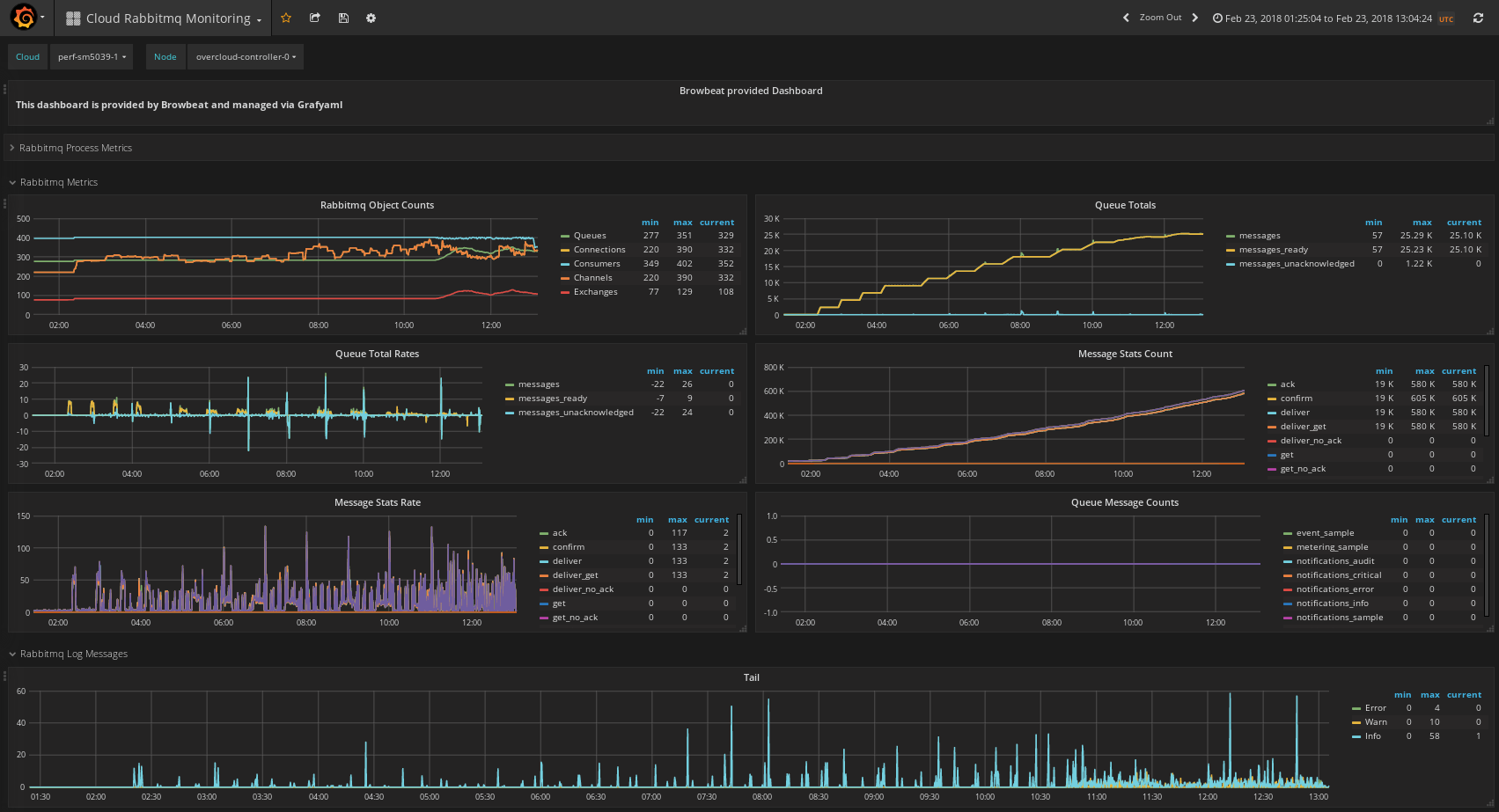Refresh the dashboard
The image size is (1499, 812).
click(x=1478, y=18)
